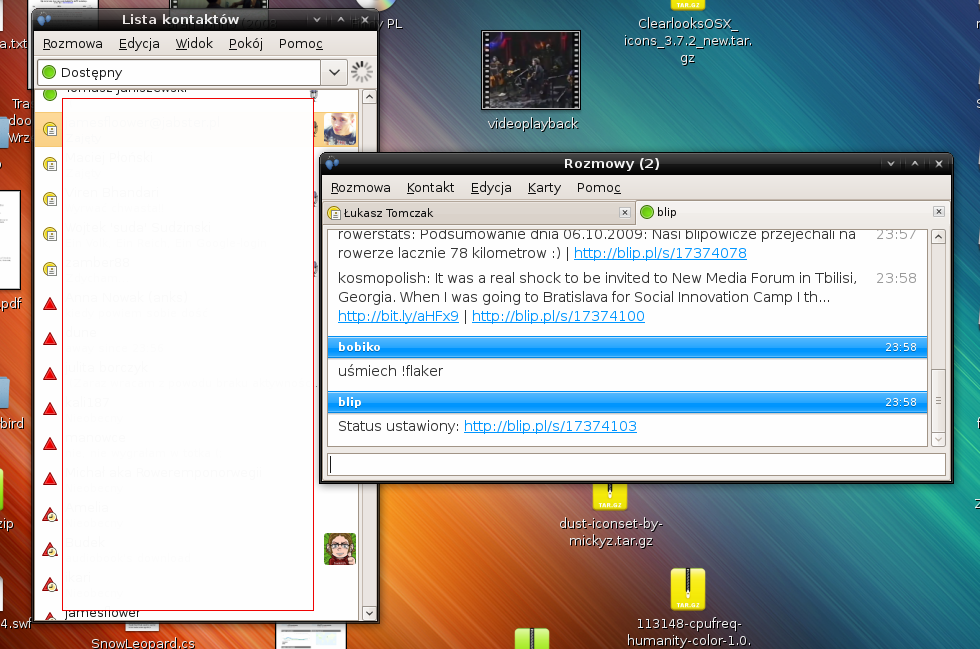Select the 113148-cpufreq-humanity-color archive icon
The width and height of the screenshot is (980, 649).
click(687, 590)
